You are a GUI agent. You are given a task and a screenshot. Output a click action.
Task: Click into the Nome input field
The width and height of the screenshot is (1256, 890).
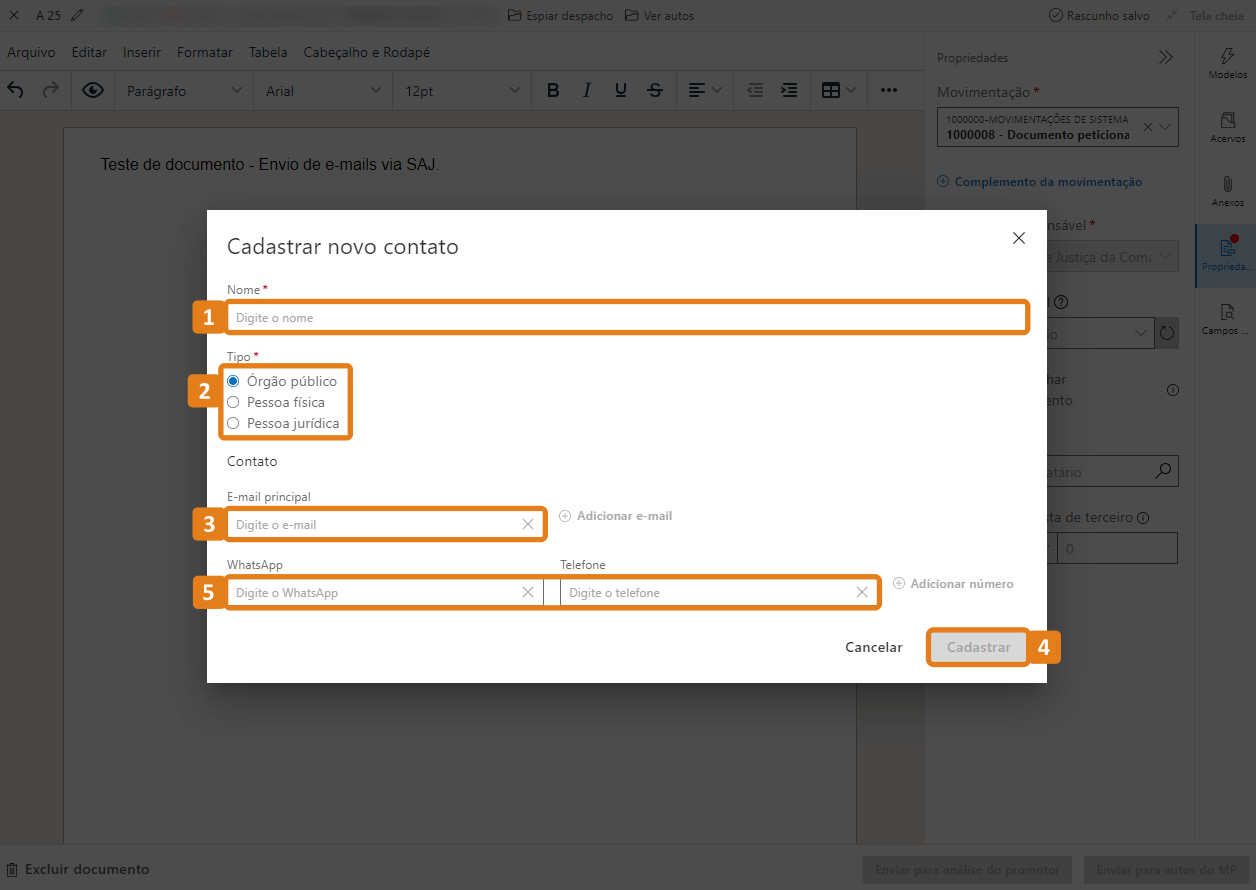coord(627,318)
